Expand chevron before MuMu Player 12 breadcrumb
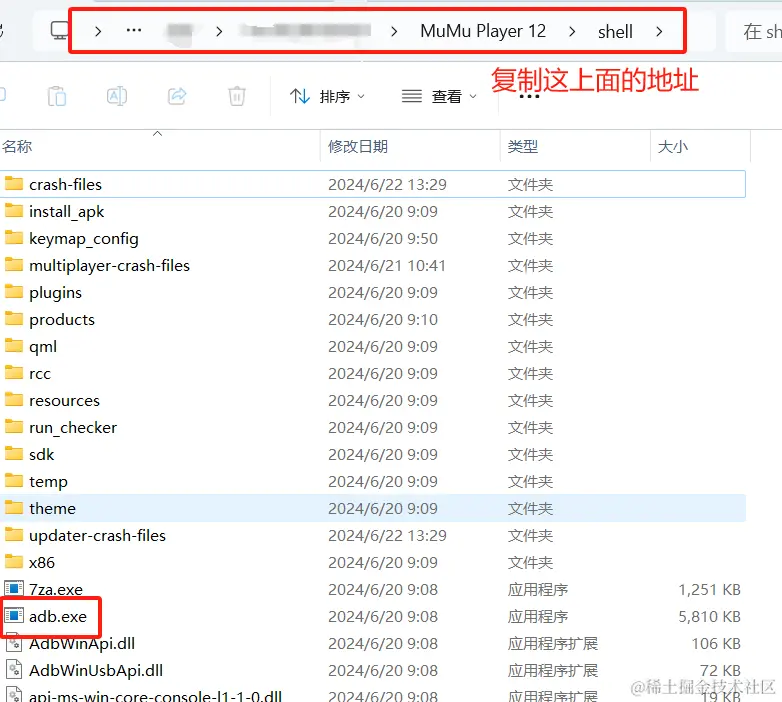The width and height of the screenshot is (782, 702). (x=394, y=31)
